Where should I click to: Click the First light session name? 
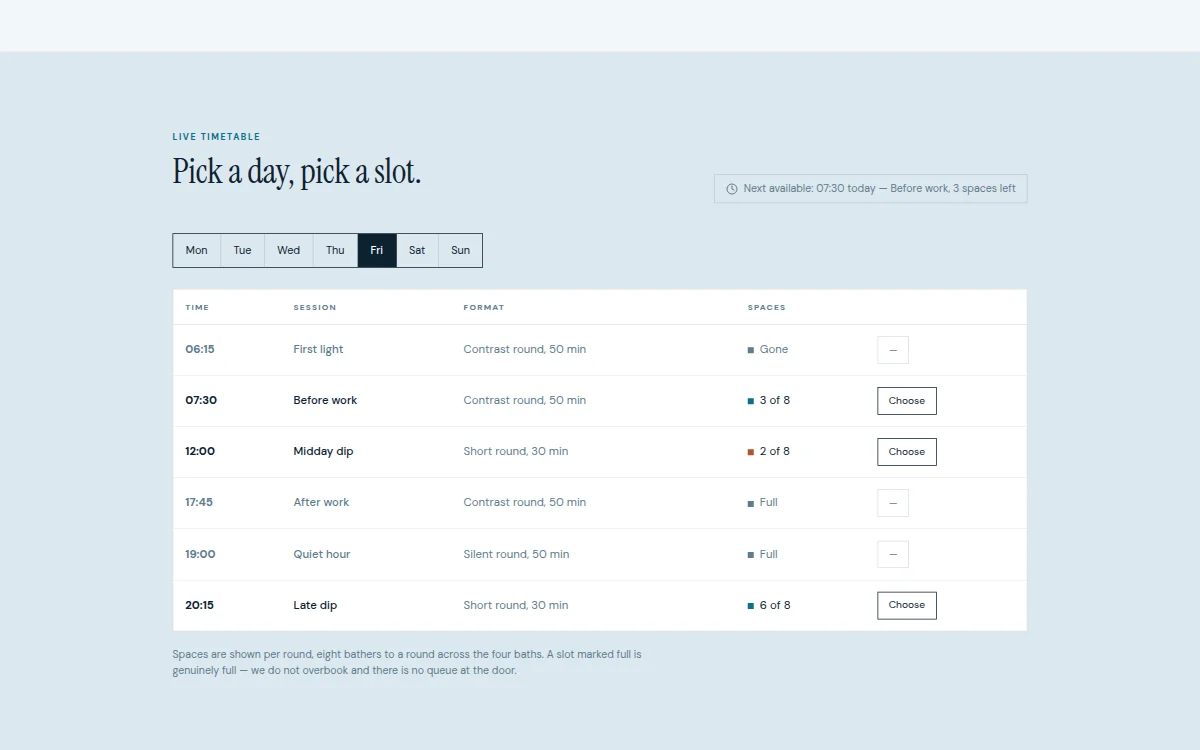318,350
